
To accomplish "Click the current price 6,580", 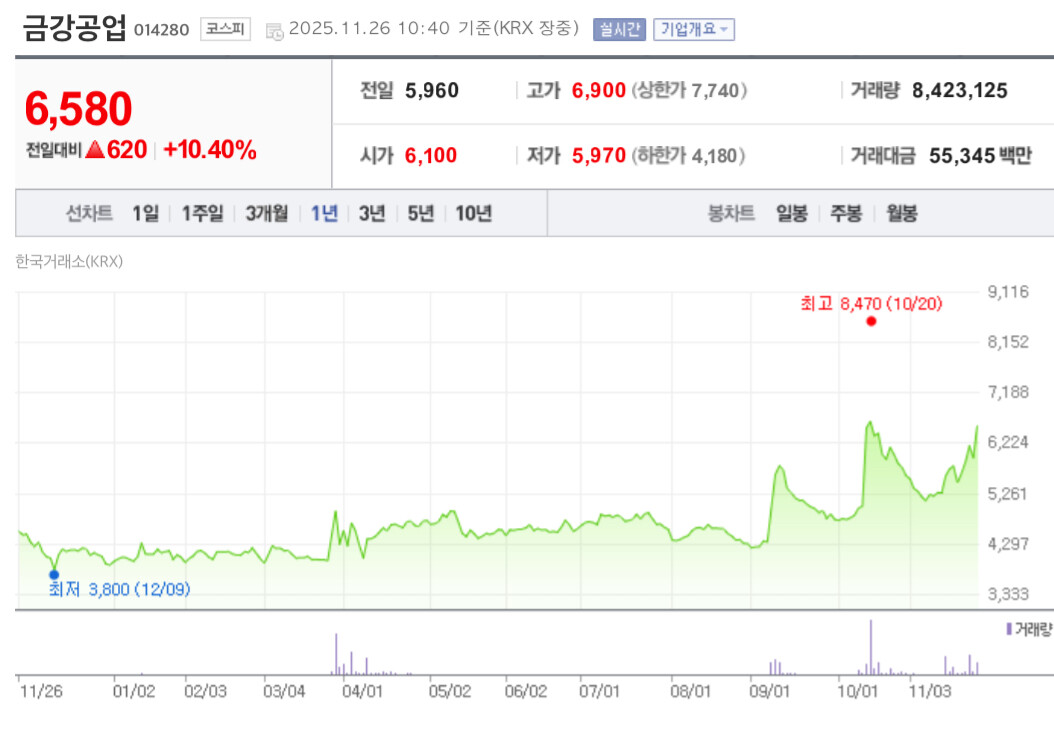I will tap(79, 109).
